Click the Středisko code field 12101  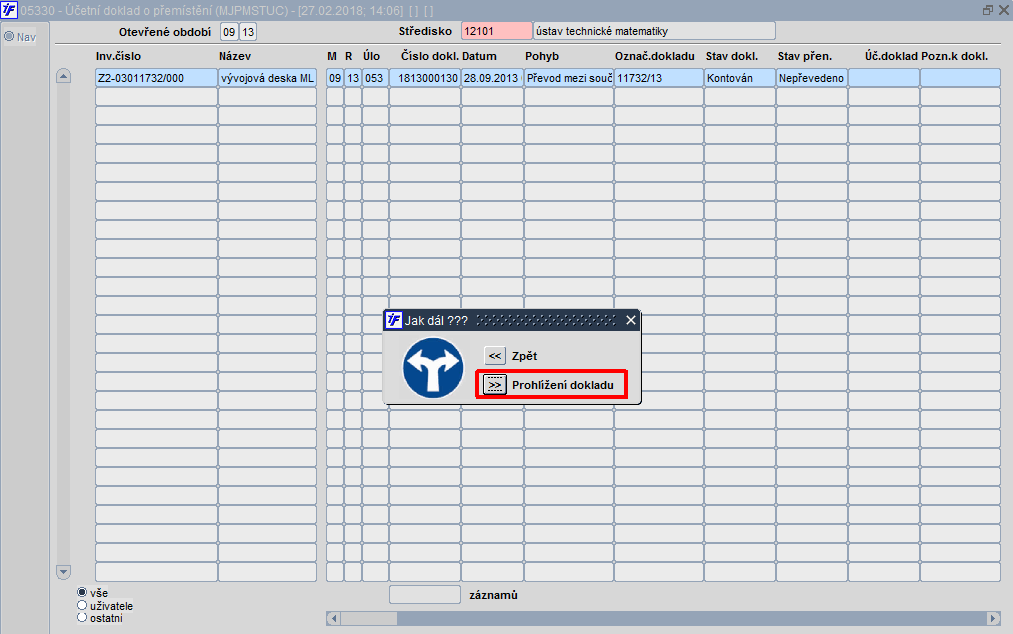(496, 31)
